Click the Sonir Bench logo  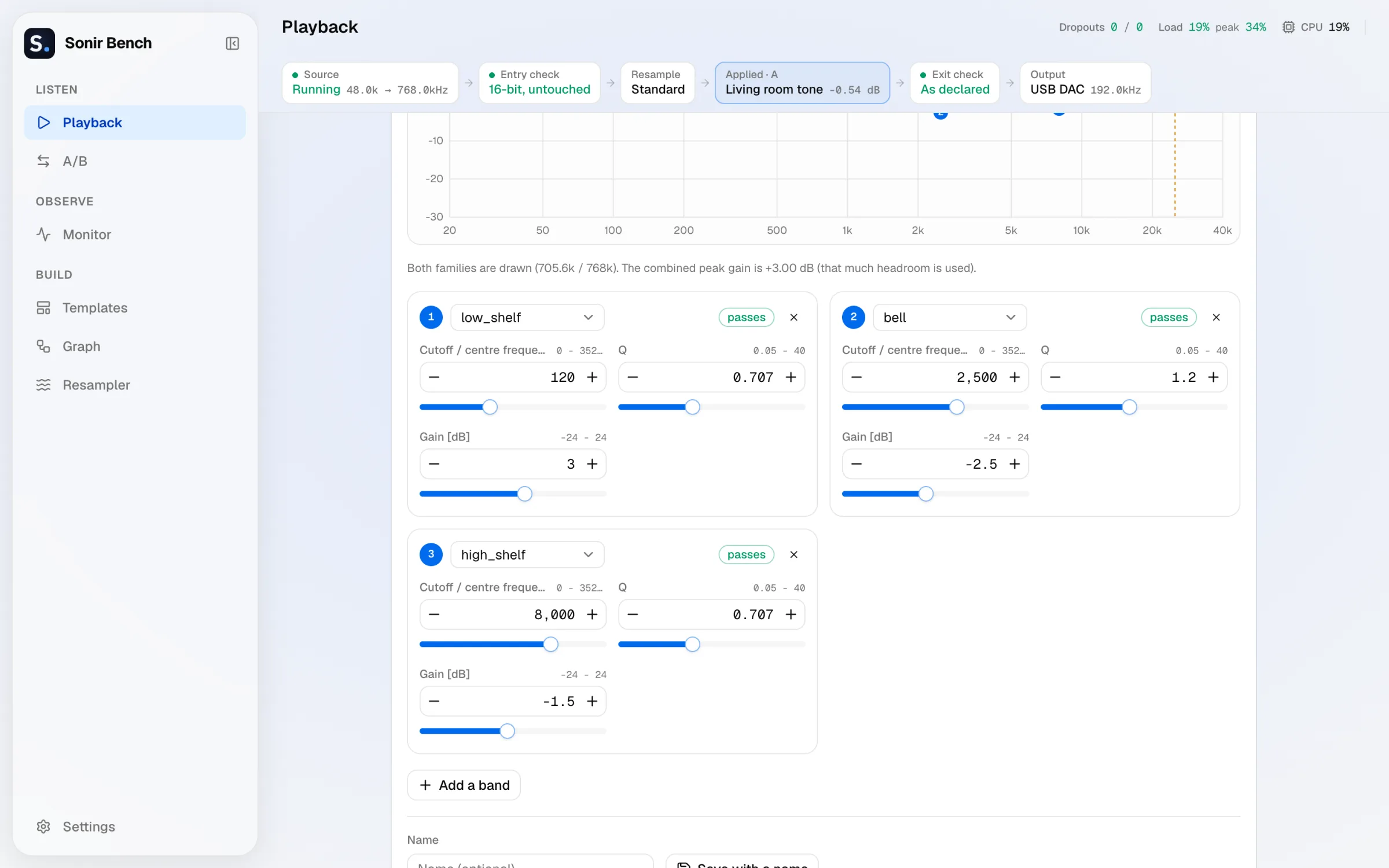tap(39, 43)
